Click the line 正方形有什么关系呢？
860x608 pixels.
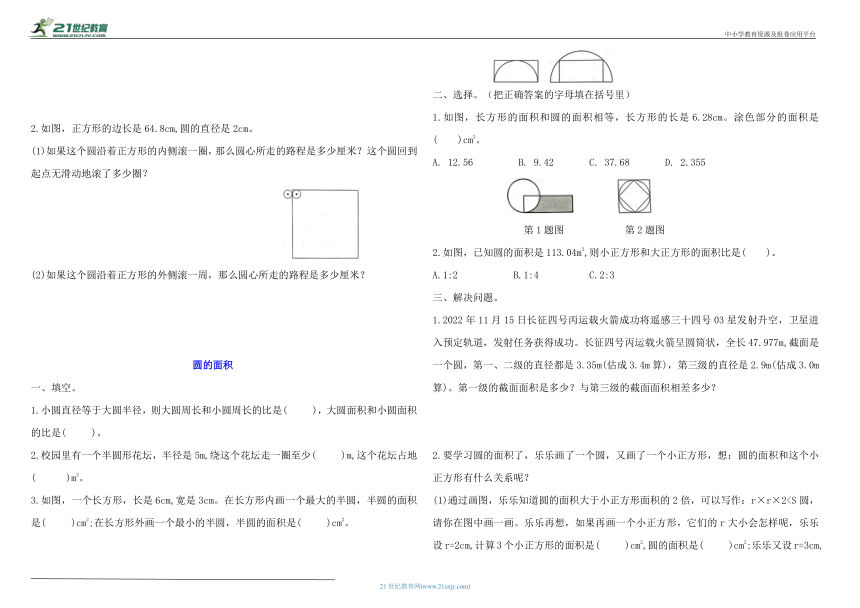point(482,478)
